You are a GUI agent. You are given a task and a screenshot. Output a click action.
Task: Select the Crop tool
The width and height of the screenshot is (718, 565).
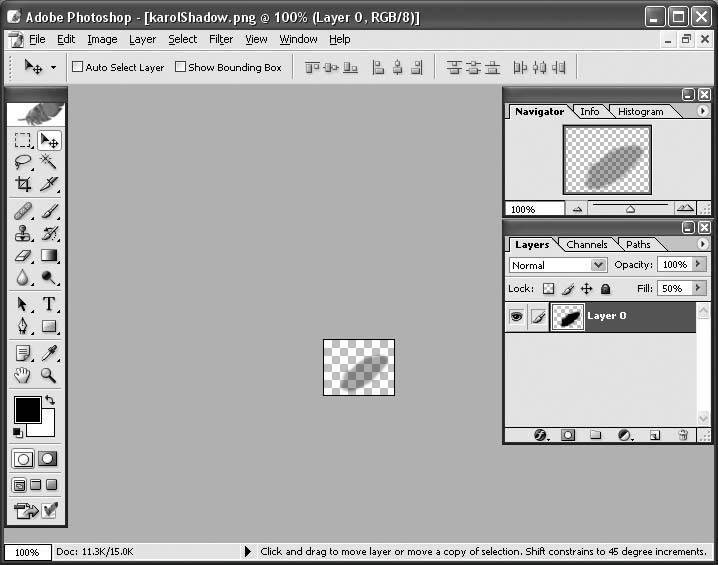(x=22, y=184)
